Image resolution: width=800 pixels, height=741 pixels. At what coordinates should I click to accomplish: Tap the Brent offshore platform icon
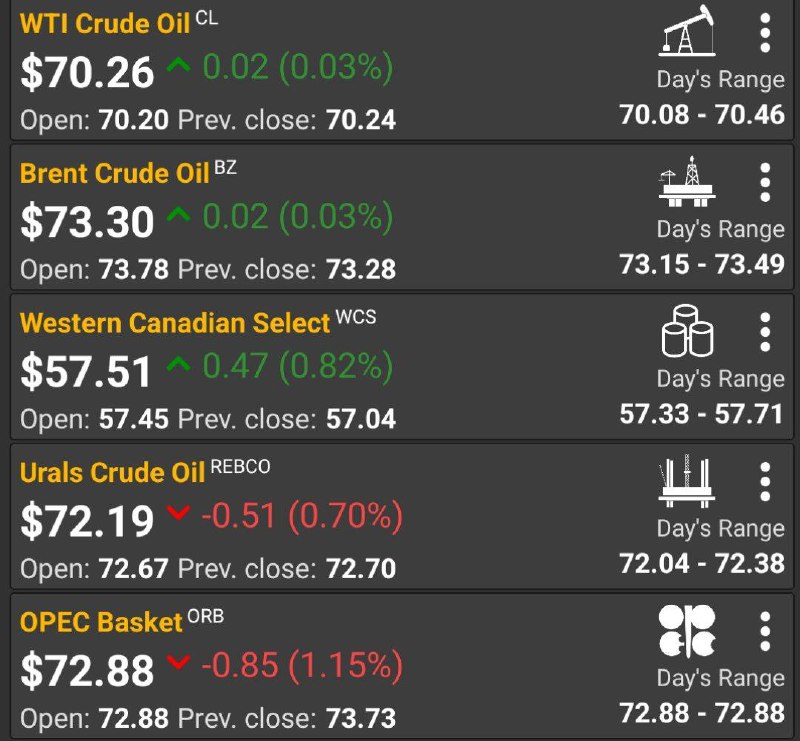click(x=687, y=181)
